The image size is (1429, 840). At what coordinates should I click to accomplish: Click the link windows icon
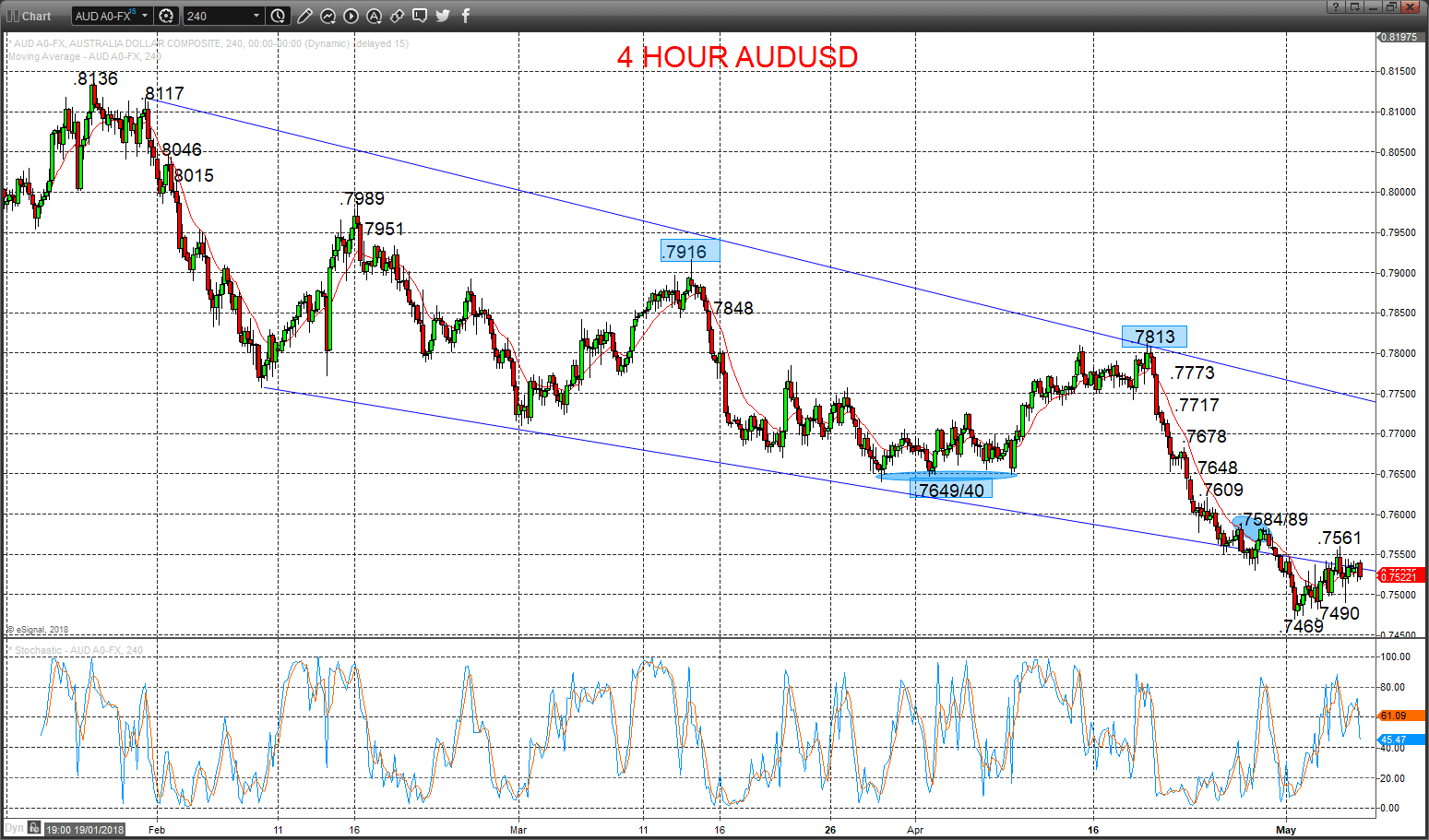pos(397,16)
